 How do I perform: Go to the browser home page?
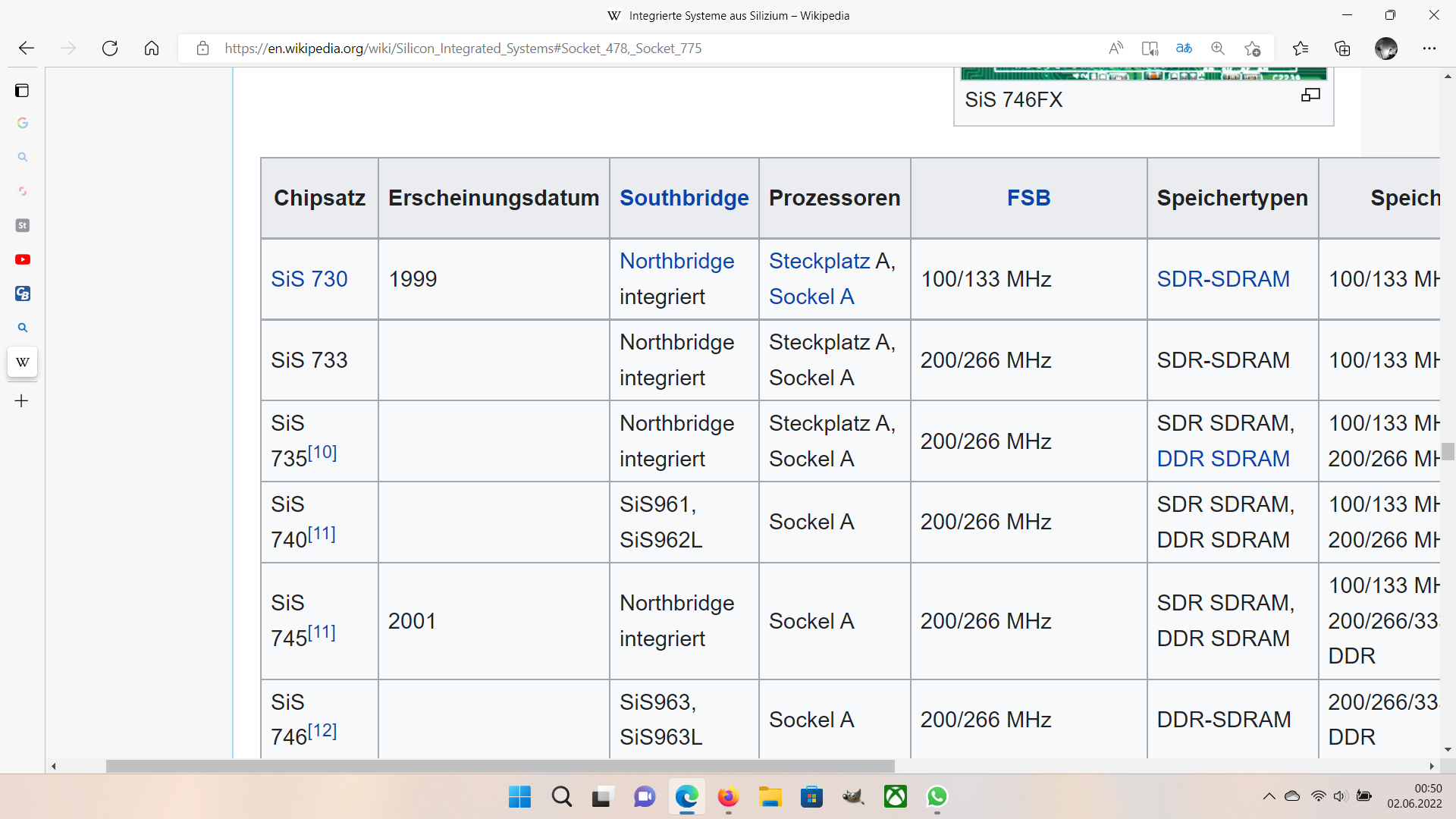tap(152, 49)
